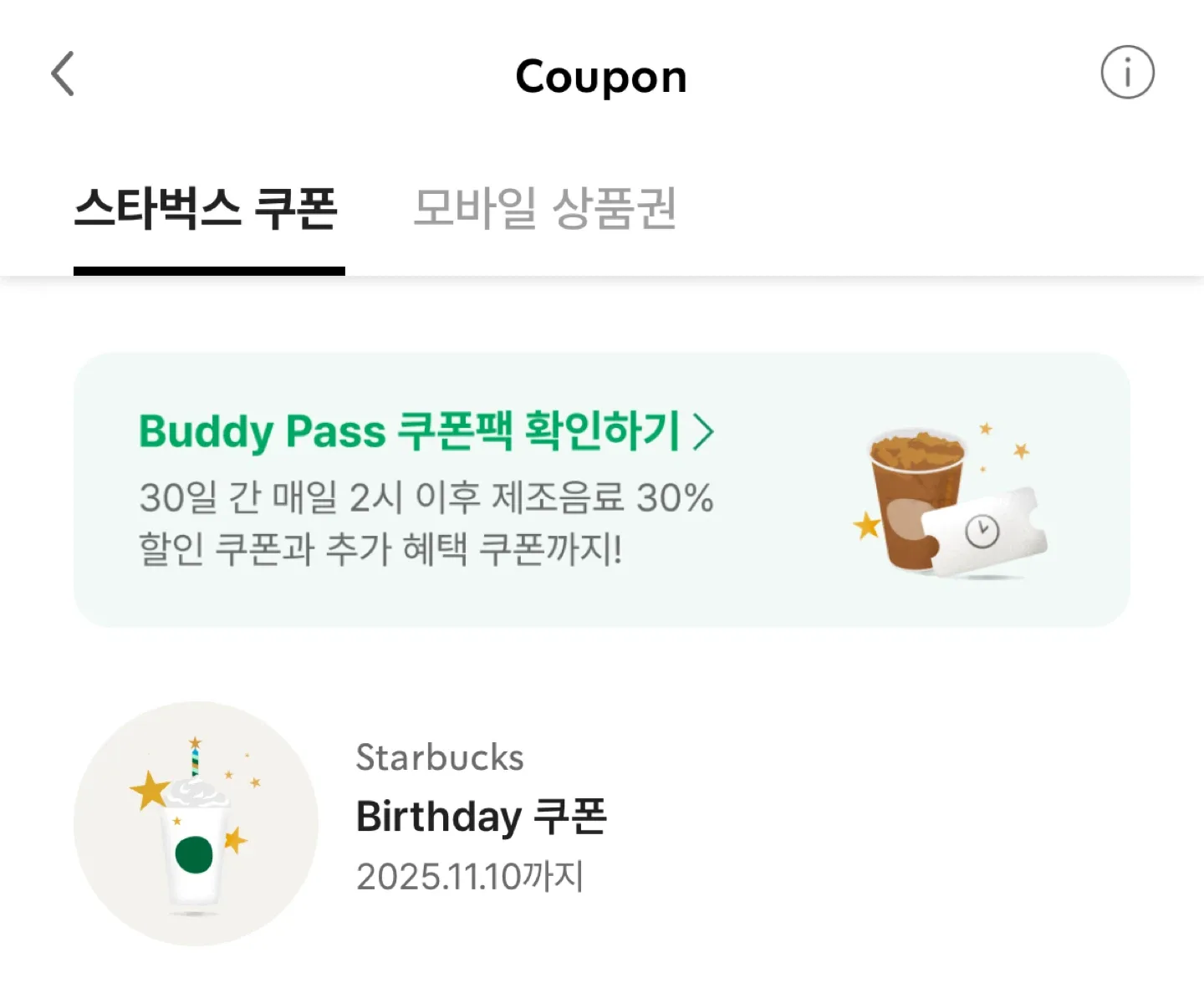Select the 스타벅스 쿠폰 tab
The width and height of the screenshot is (1204, 988).
pyautogui.click(x=207, y=209)
